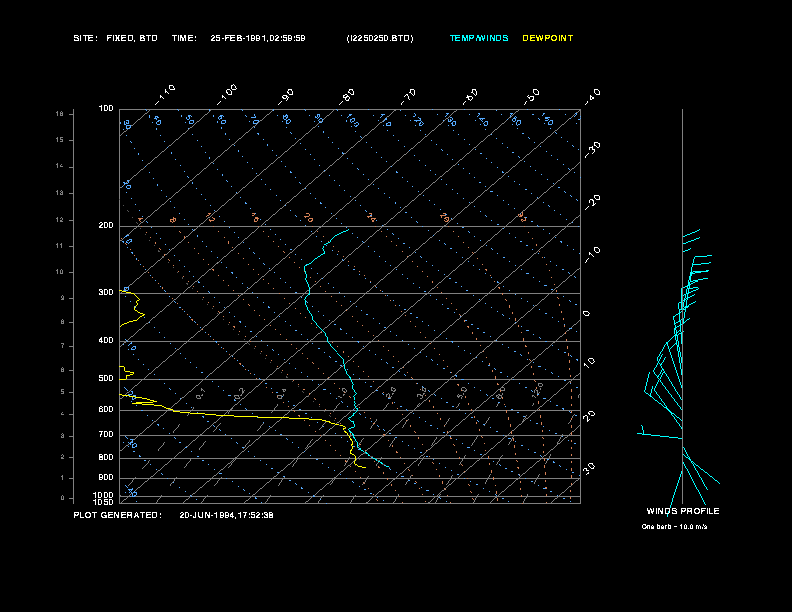
Task: Click the "One barb = 10.0 m/s" note
Action: pos(674,527)
